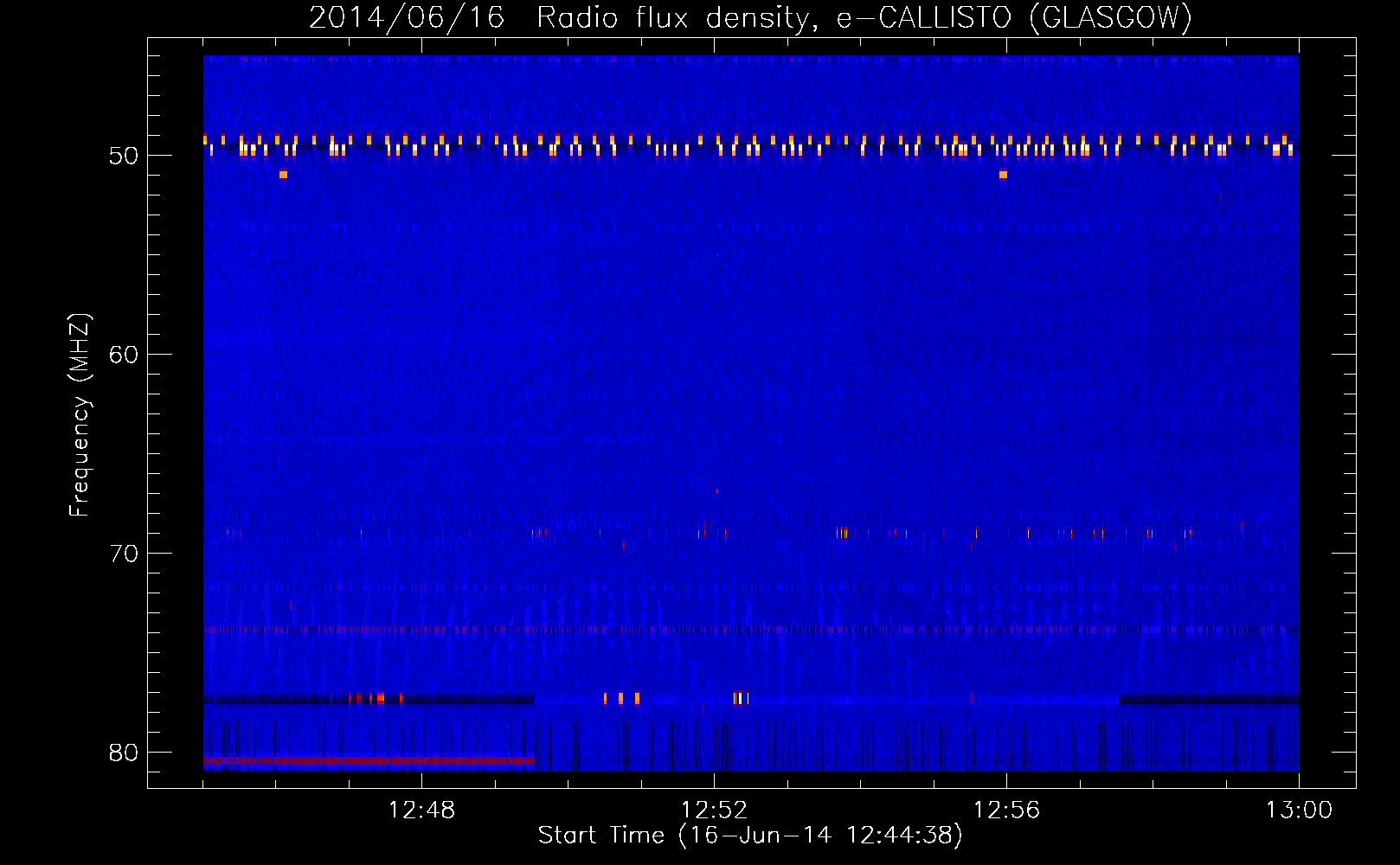Click the 12:52 time tick label
Image resolution: width=1400 pixels, height=865 pixels.
pos(714,811)
